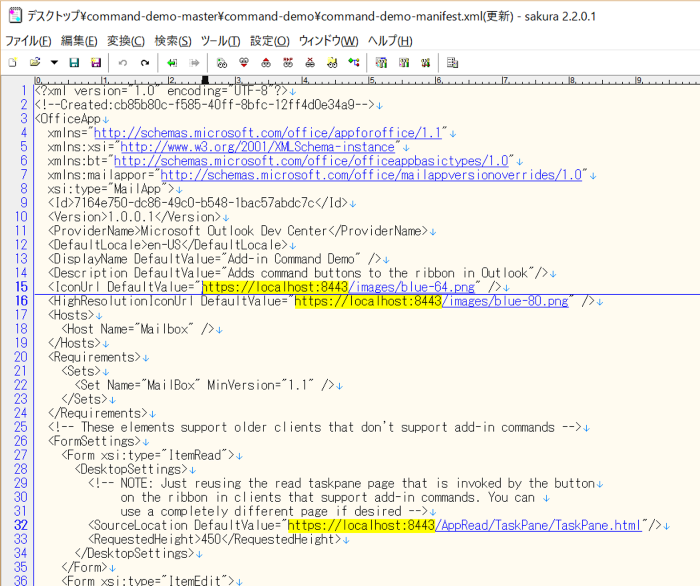Viewport: 700px width, 586px height.
Task: Open the 編集(E) menu
Action: (x=79, y=41)
